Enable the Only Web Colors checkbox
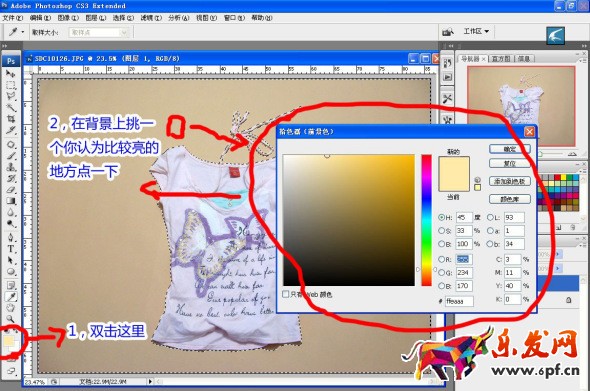The width and height of the screenshot is (590, 391). (x=286, y=294)
